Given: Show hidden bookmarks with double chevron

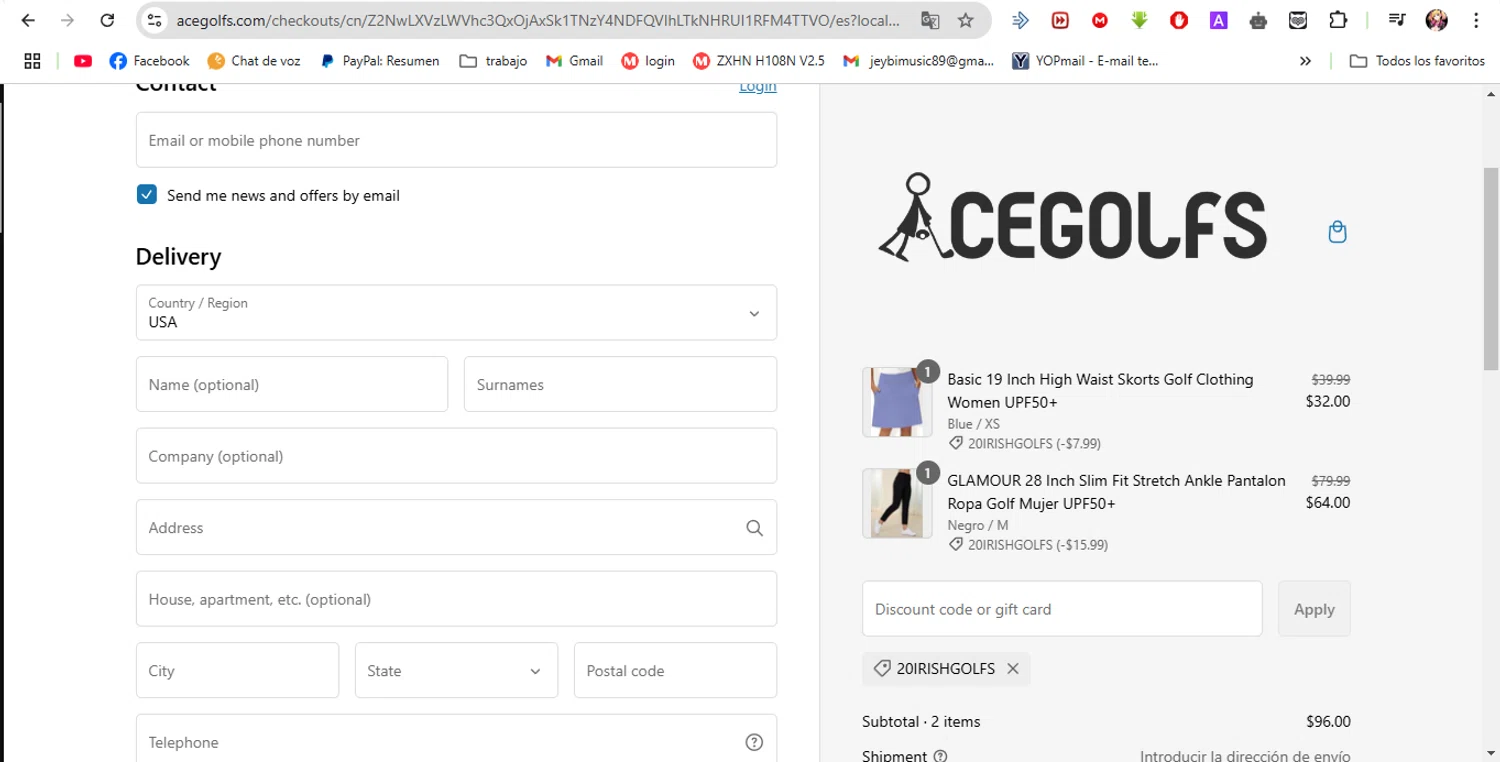Looking at the screenshot, I should coord(1305,61).
